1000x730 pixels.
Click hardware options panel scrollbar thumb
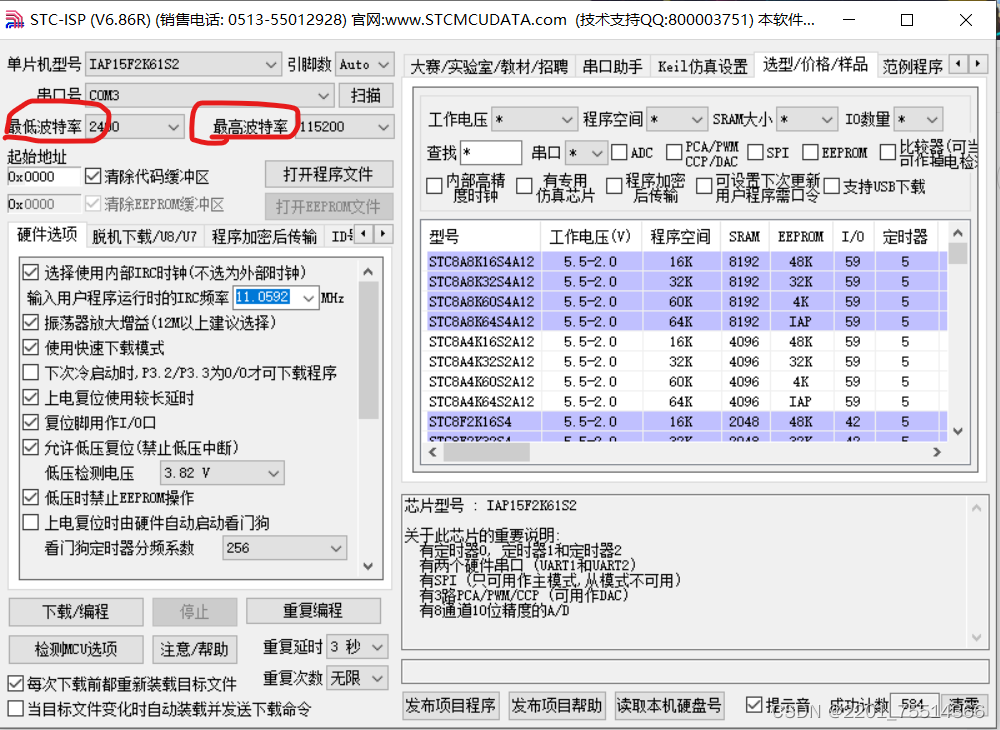click(x=368, y=350)
